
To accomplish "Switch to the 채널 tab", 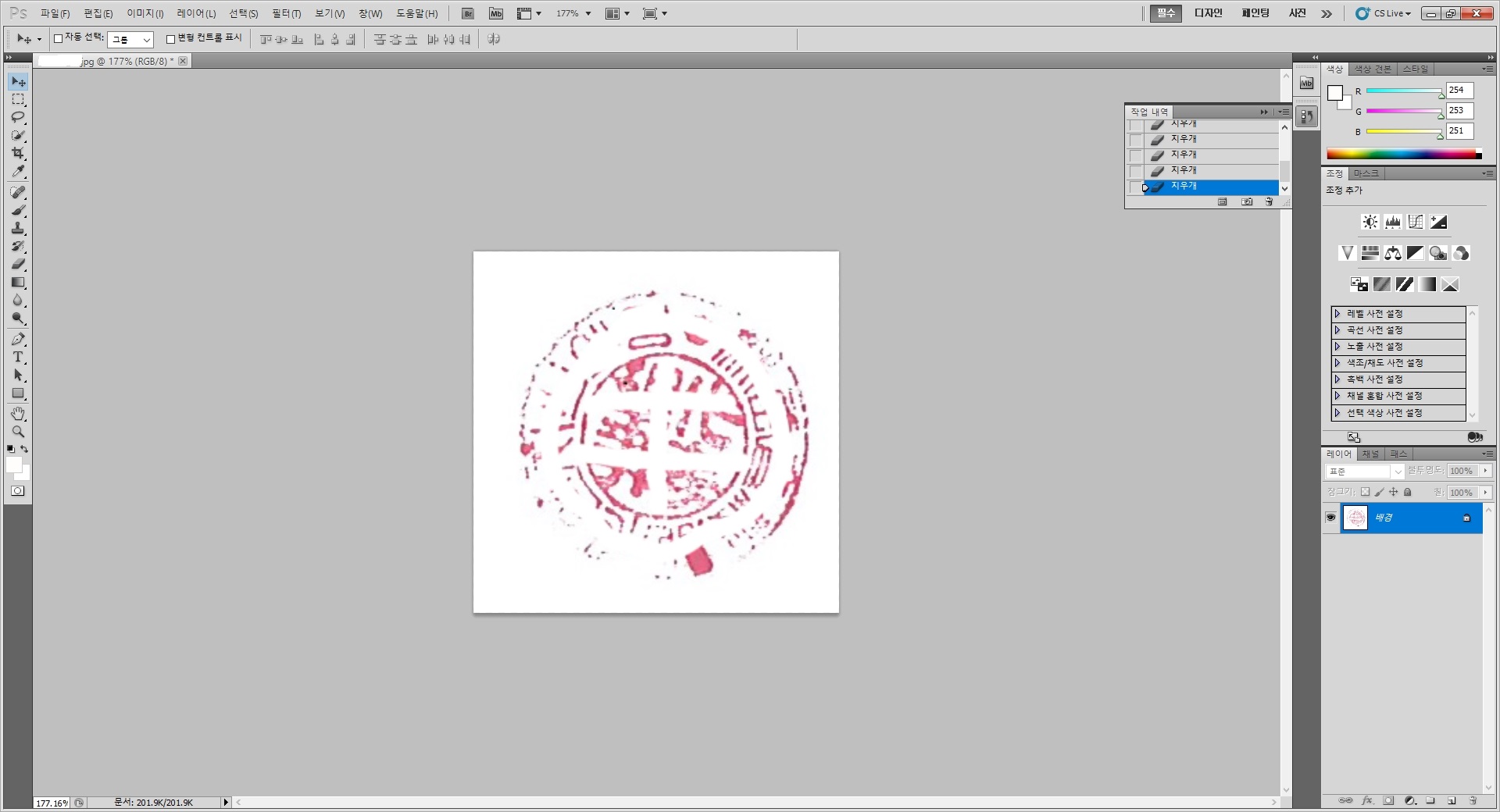I will 1370,454.
